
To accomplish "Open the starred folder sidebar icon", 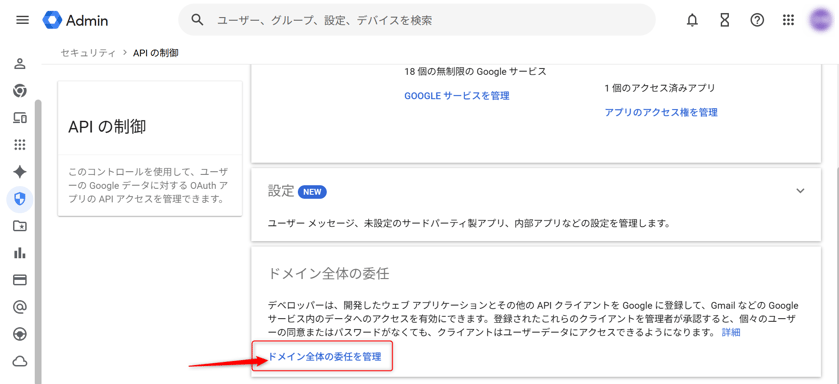I will [20, 226].
